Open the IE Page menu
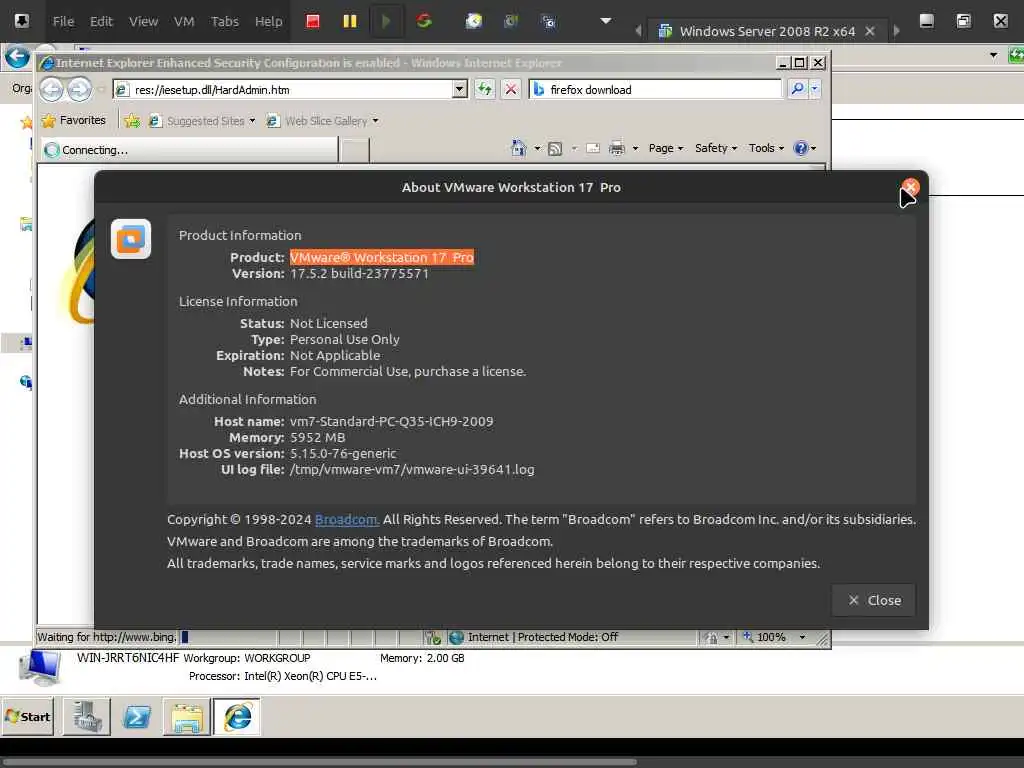 tap(666, 148)
